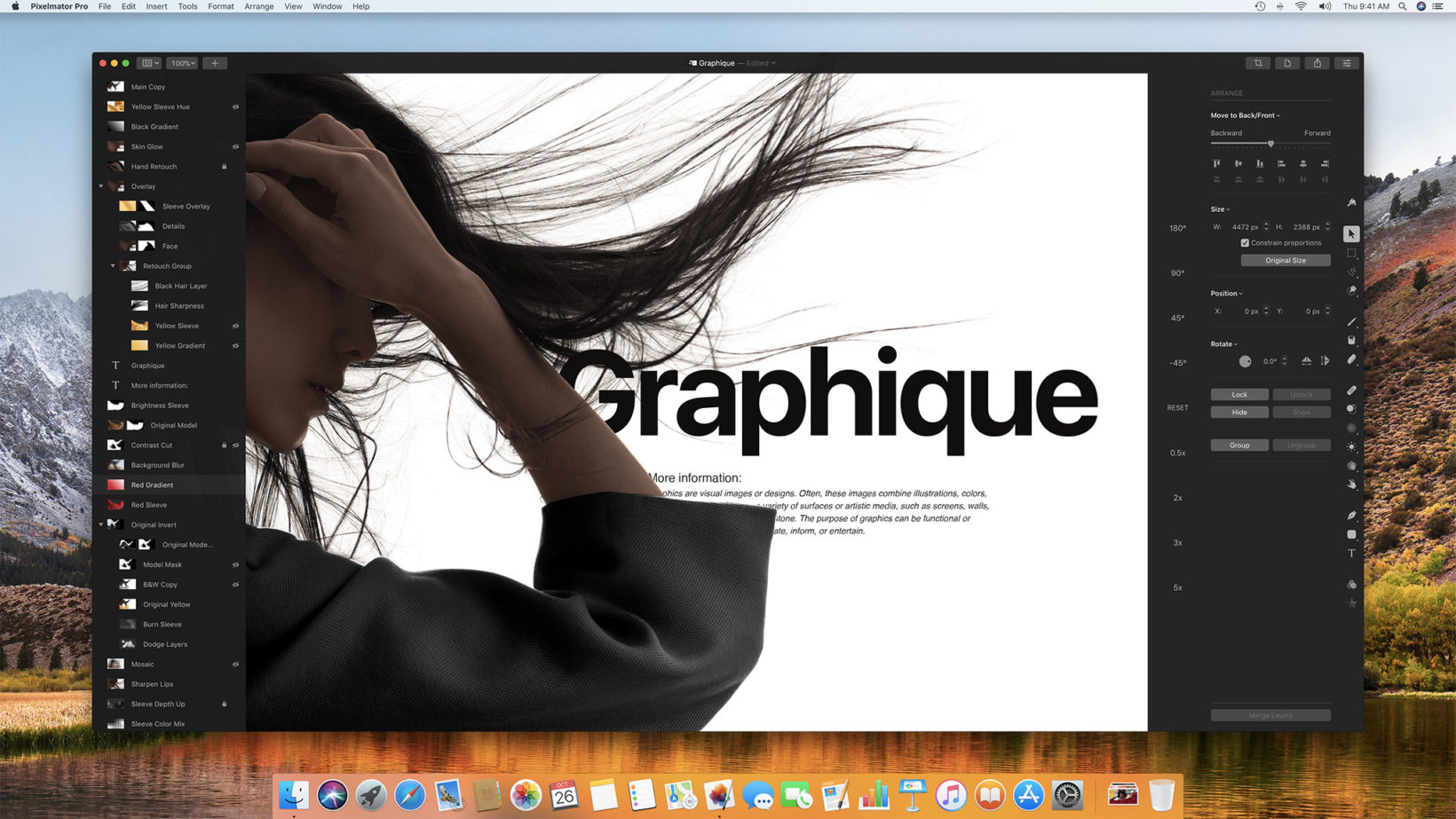Select the rectangular selection tool
The height and width of the screenshot is (819, 1456).
coord(1351,253)
